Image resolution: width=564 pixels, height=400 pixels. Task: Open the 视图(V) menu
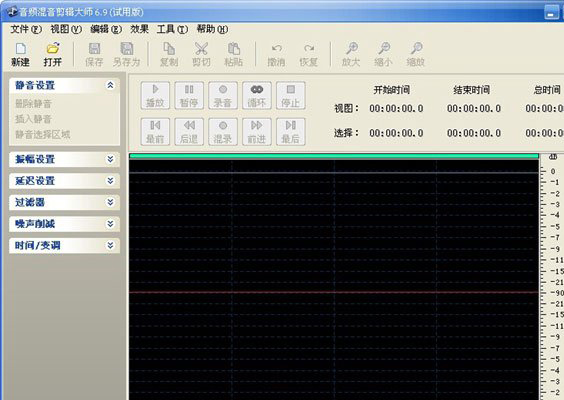(66, 29)
